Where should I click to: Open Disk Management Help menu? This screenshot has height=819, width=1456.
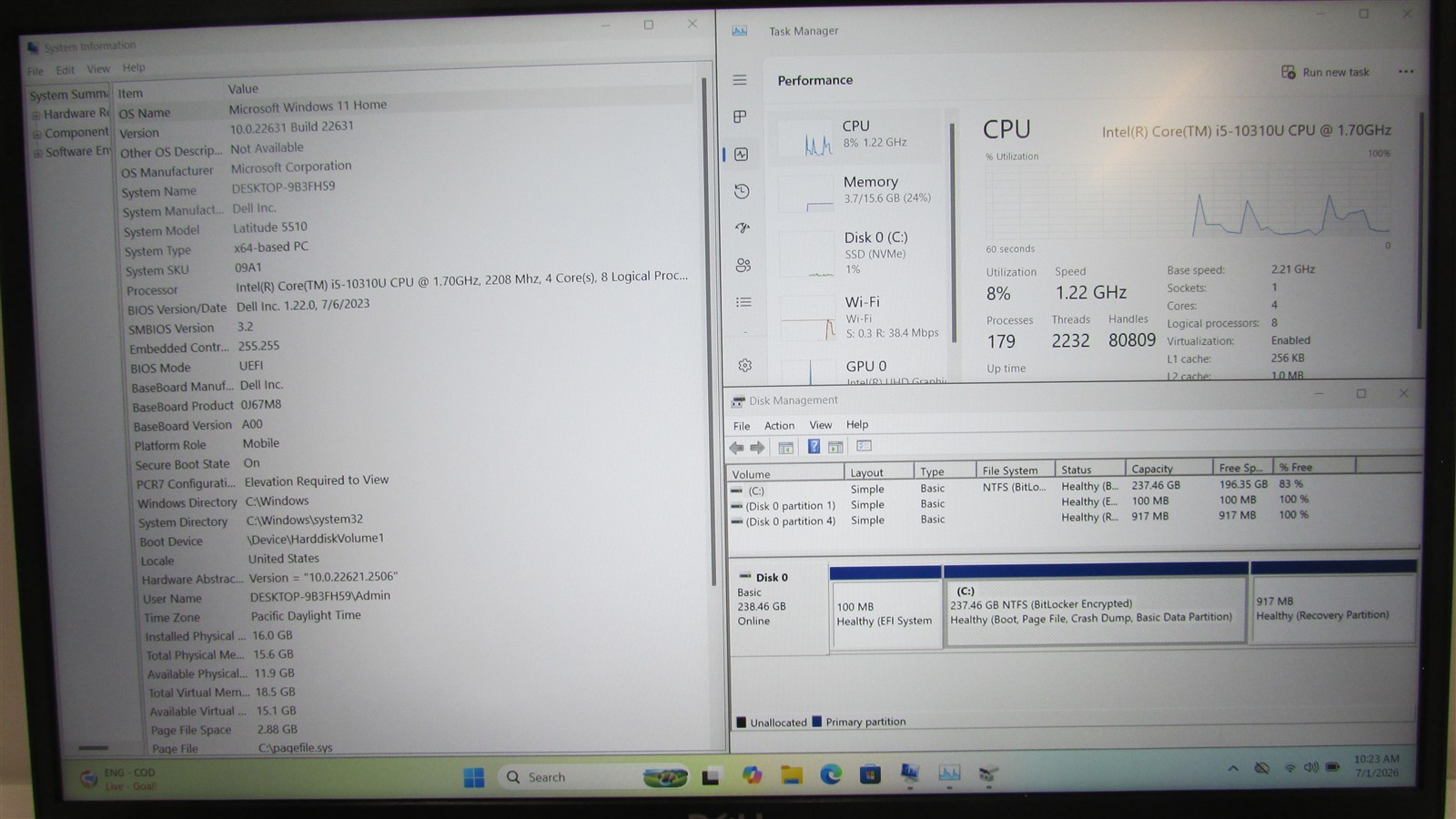click(857, 424)
